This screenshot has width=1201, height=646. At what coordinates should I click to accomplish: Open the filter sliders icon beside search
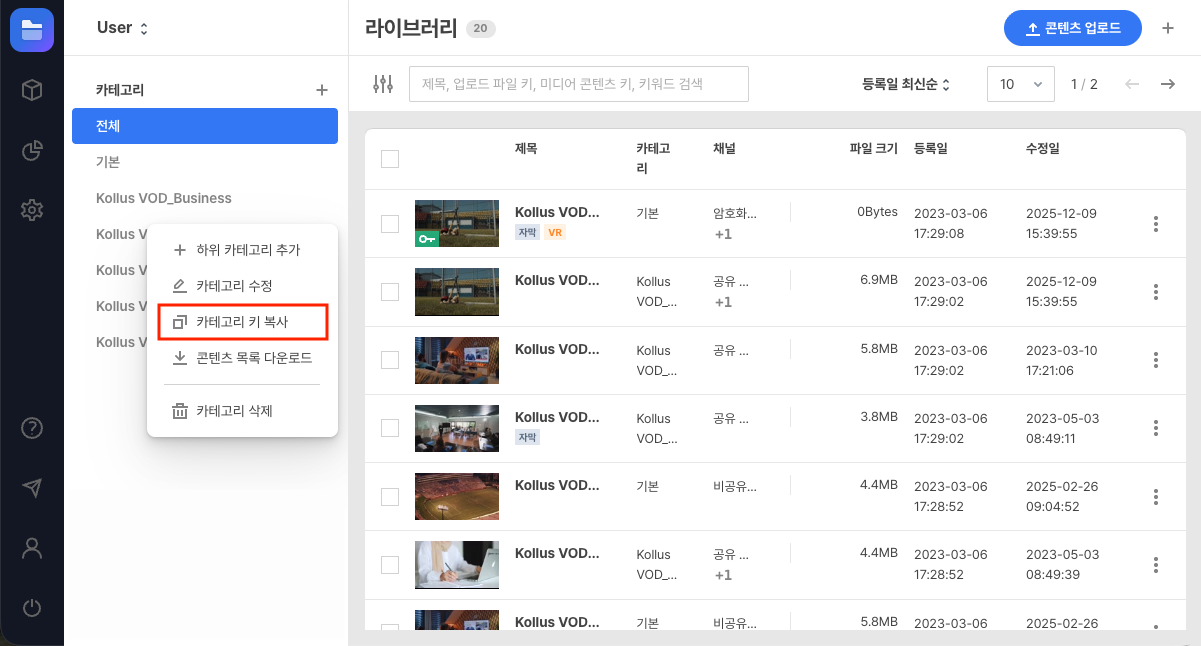[x=385, y=84]
